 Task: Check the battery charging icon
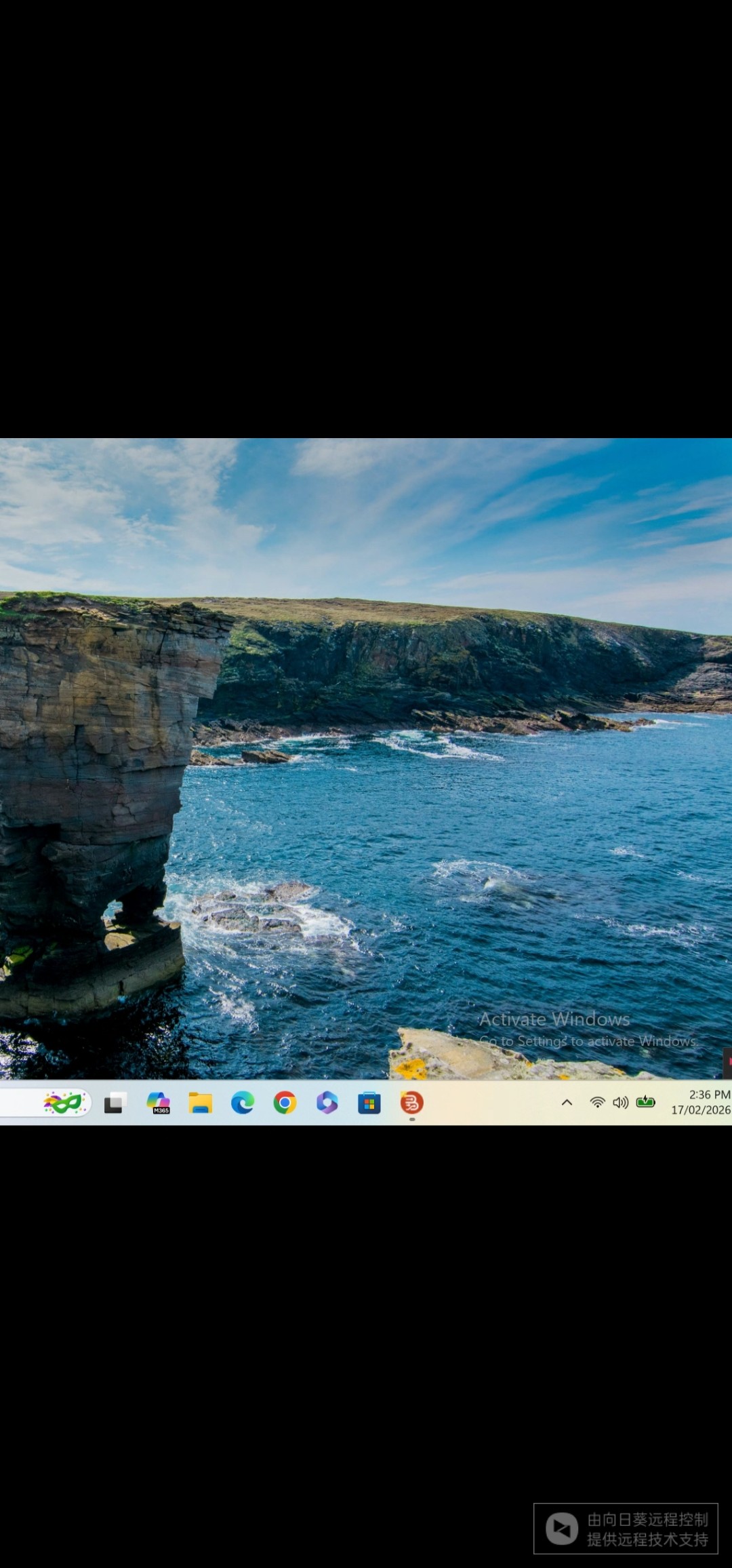(645, 1102)
